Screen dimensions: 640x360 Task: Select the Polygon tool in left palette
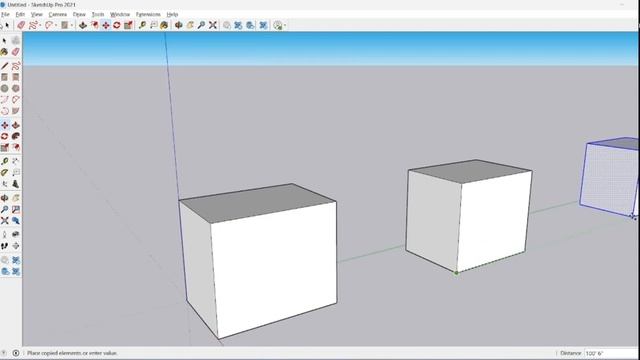16,88
